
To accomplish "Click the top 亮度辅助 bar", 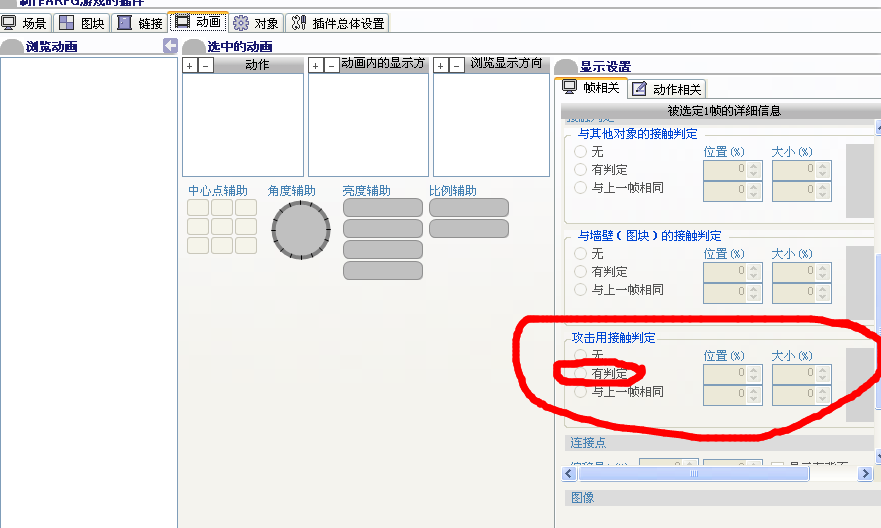I will pos(383,207).
